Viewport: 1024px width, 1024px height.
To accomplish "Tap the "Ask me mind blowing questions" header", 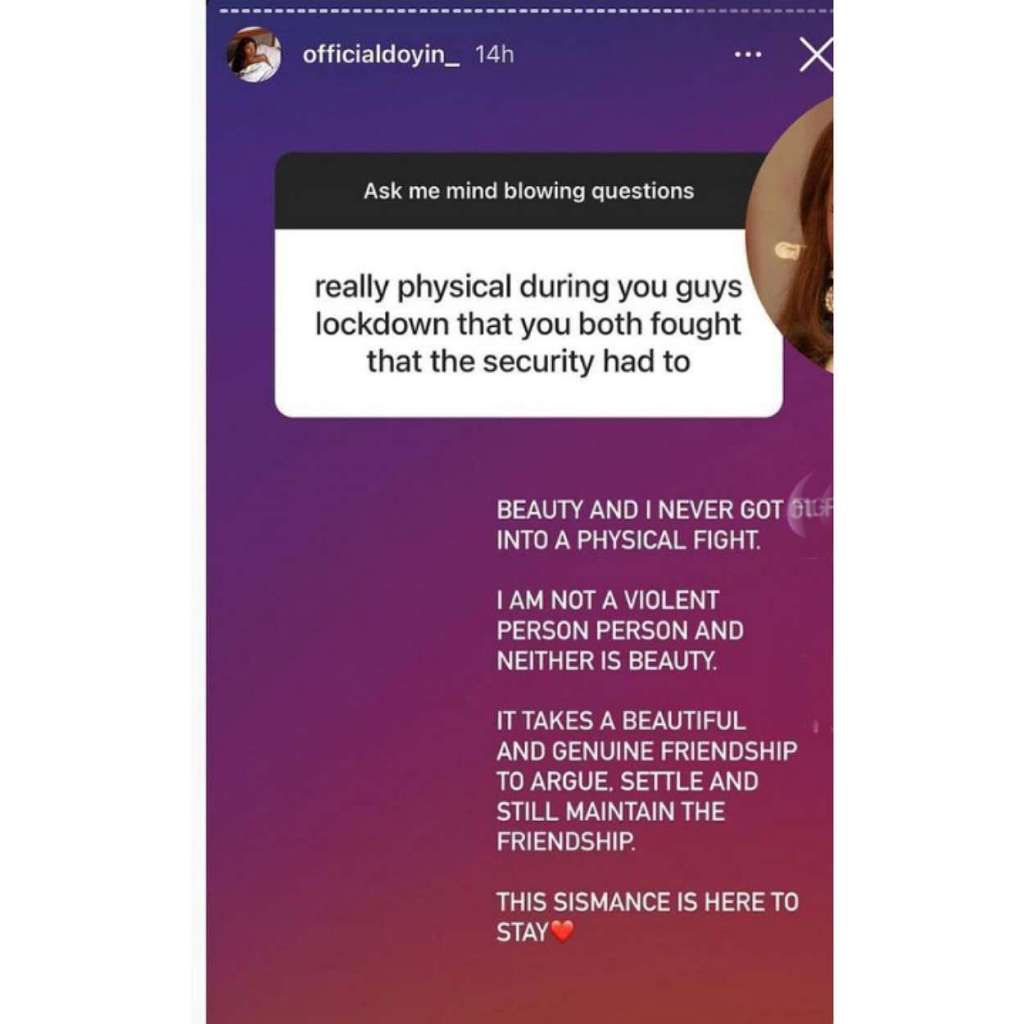I will pyautogui.click(x=528, y=191).
